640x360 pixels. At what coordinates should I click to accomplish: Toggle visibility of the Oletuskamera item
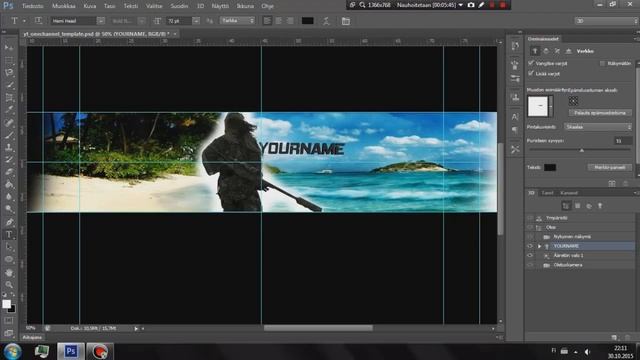(x=530, y=265)
